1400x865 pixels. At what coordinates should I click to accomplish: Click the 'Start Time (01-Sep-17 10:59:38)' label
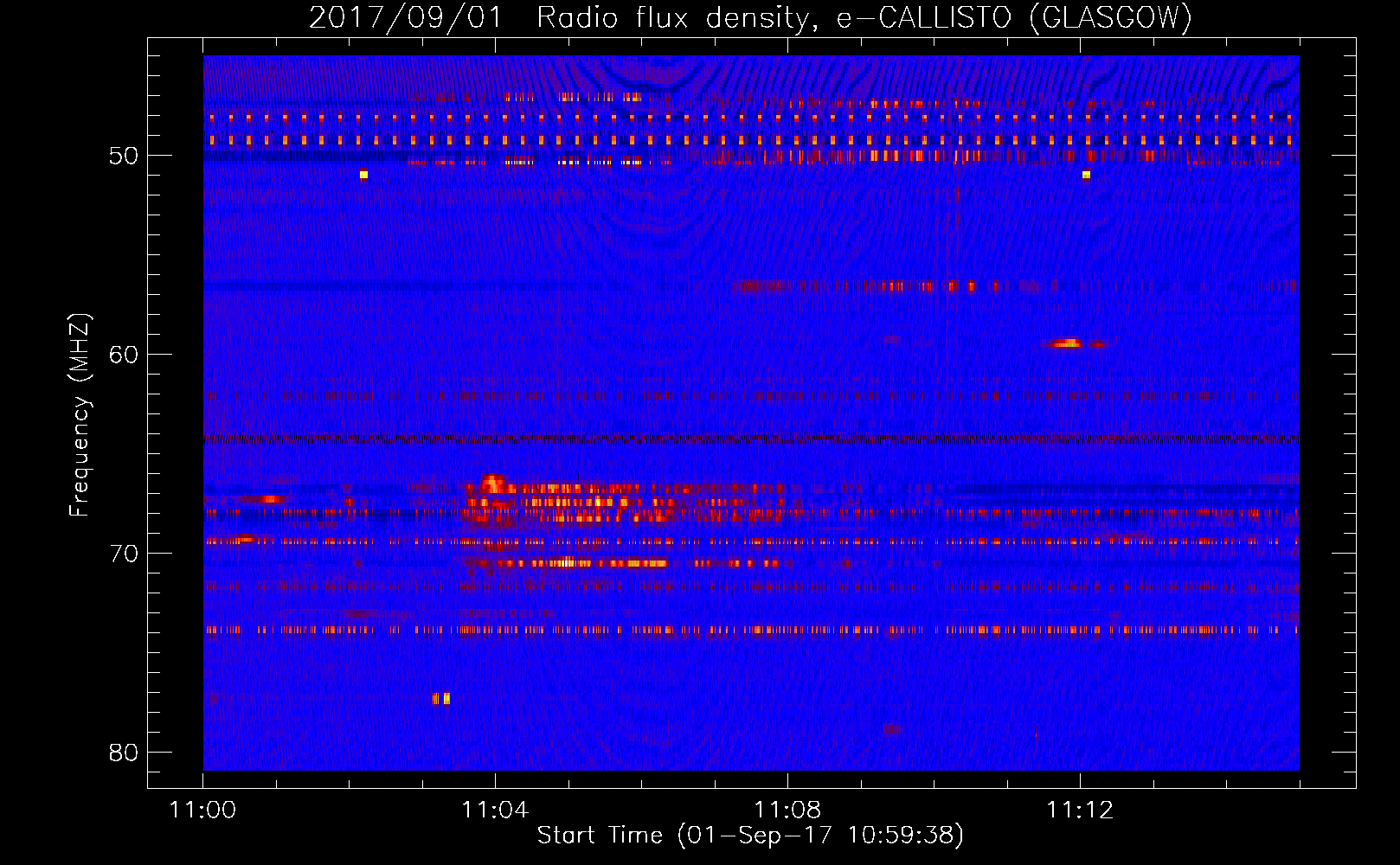point(750,836)
